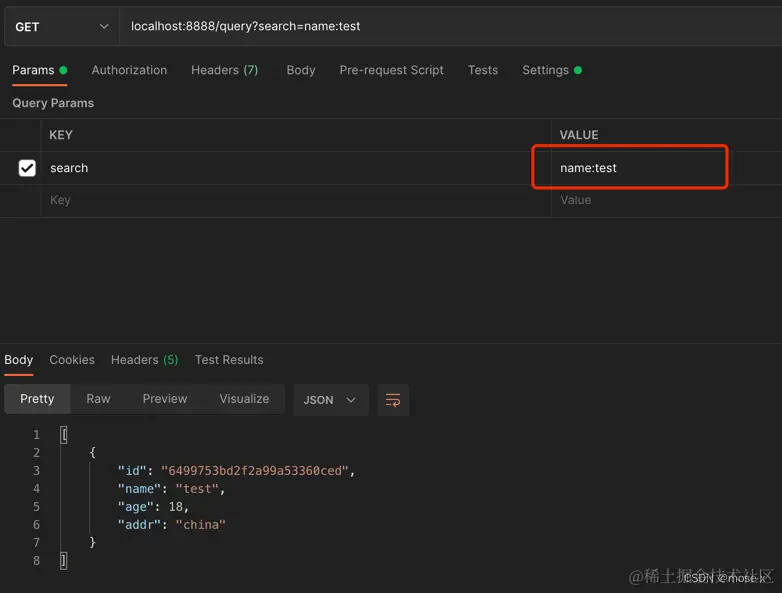Screen dimensions: 782x593
Task: Open the request Headers (7) tab
Action: point(224,70)
